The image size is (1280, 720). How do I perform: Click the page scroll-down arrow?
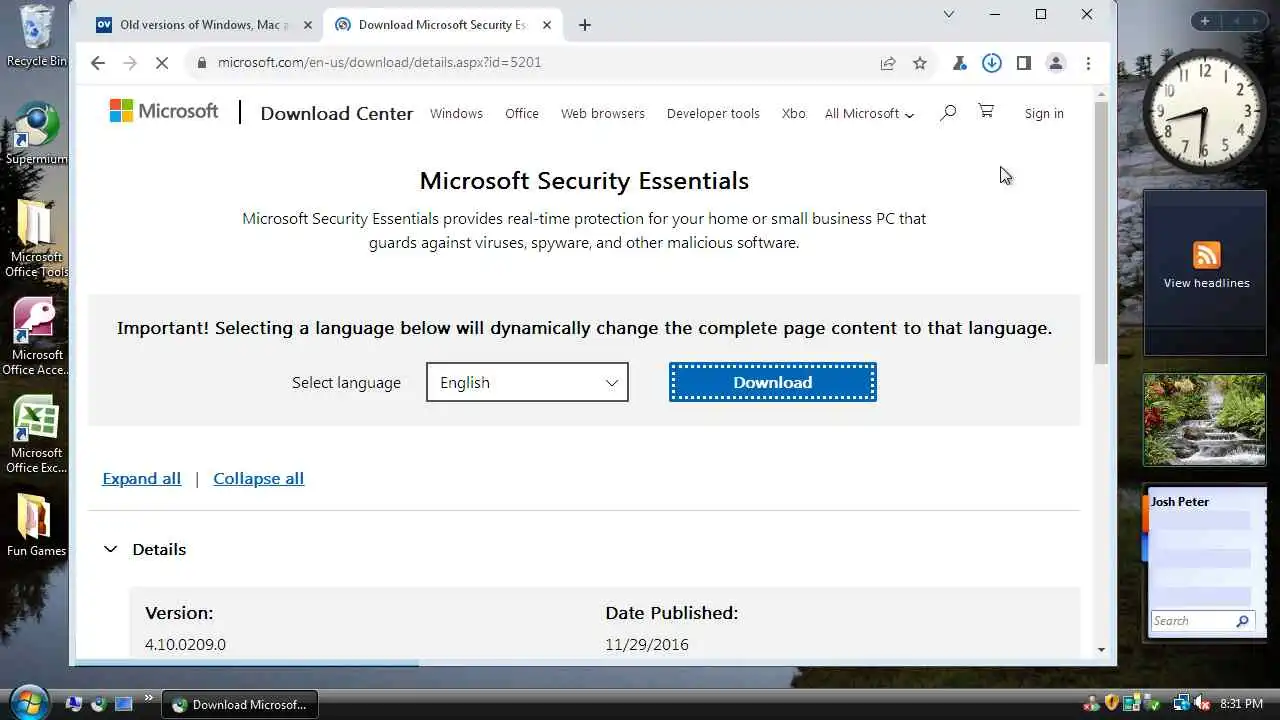1101,649
